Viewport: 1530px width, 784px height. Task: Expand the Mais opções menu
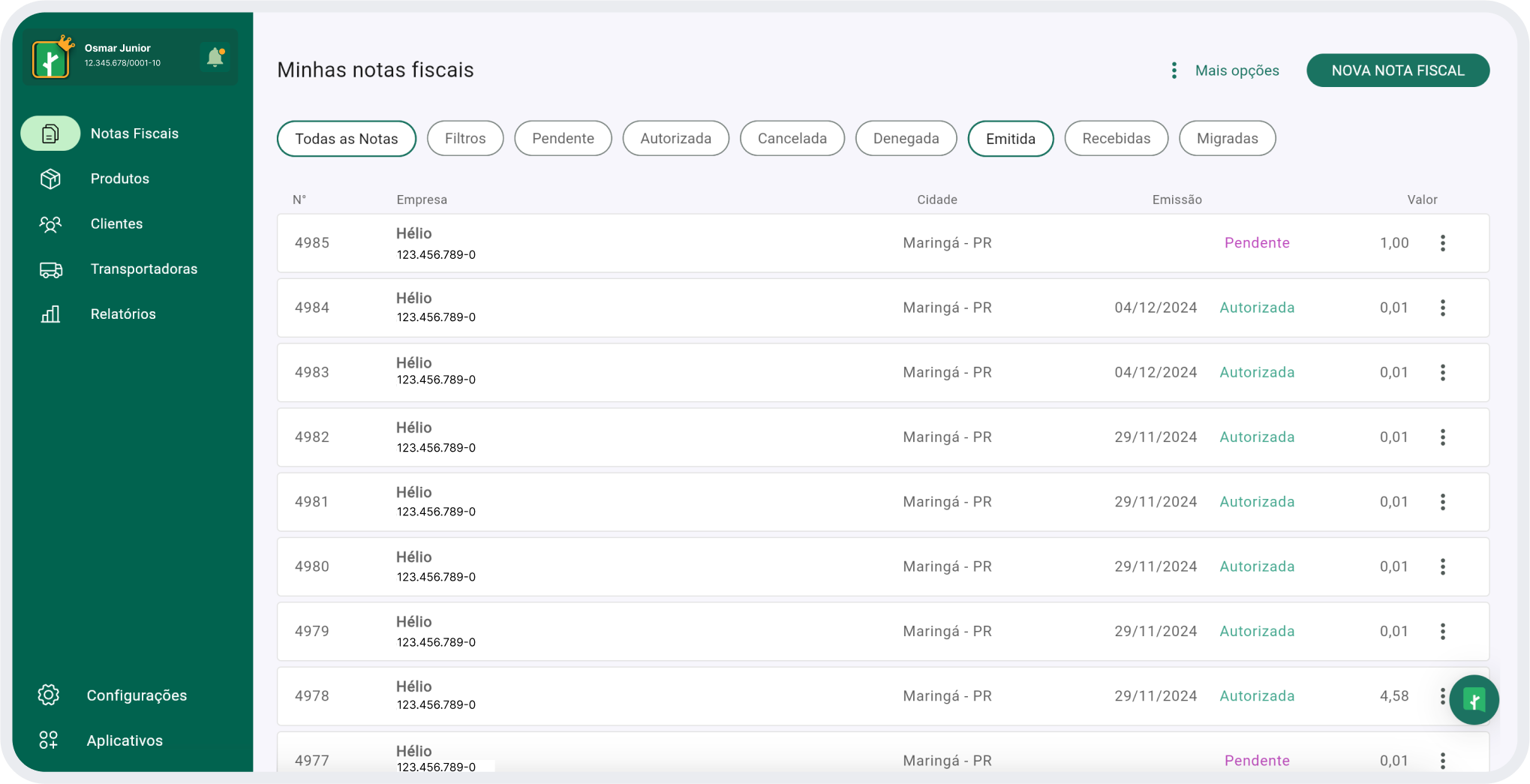tap(1226, 71)
